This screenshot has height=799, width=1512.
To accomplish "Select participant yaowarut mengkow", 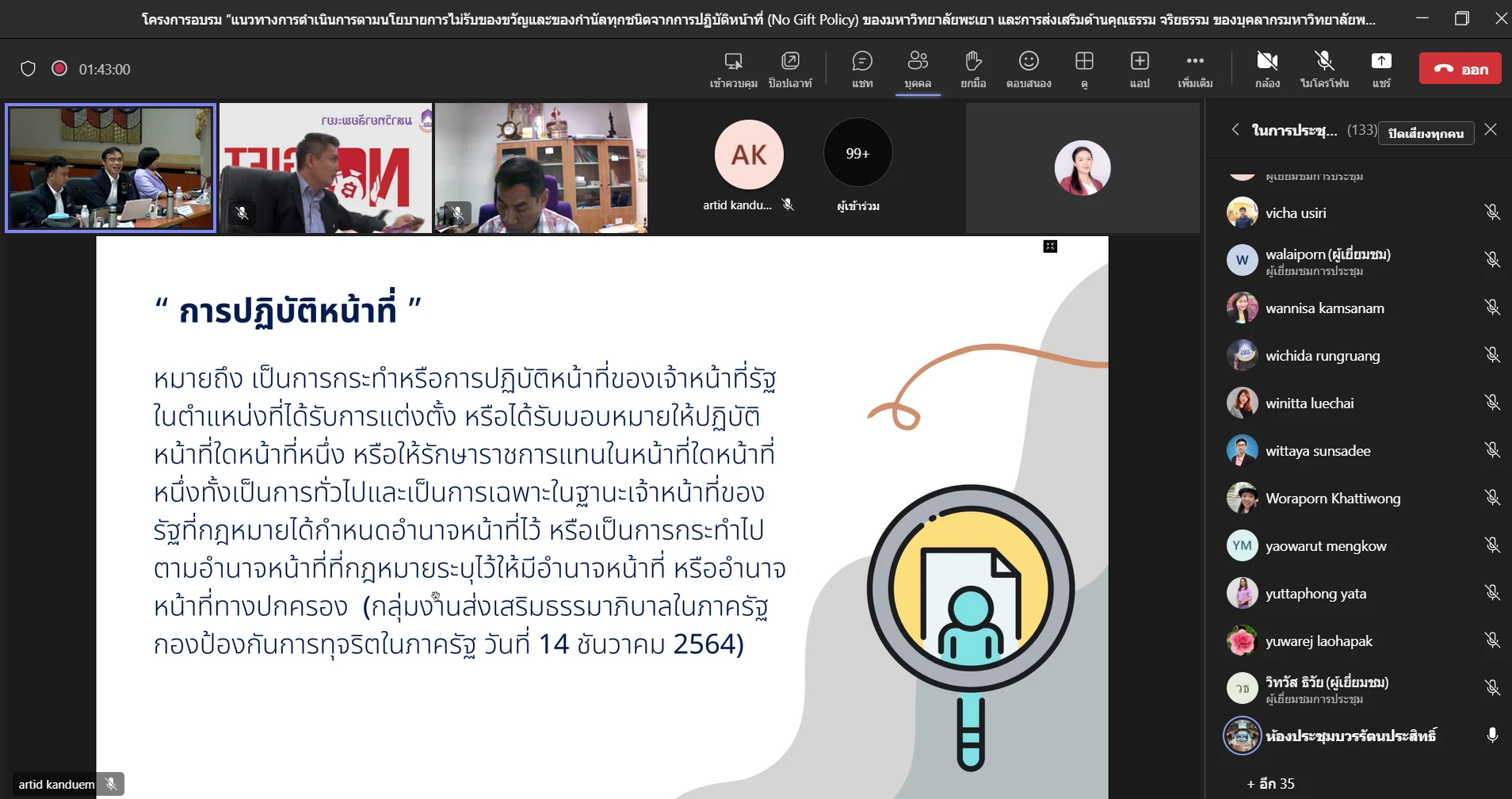I will pos(1358,545).
